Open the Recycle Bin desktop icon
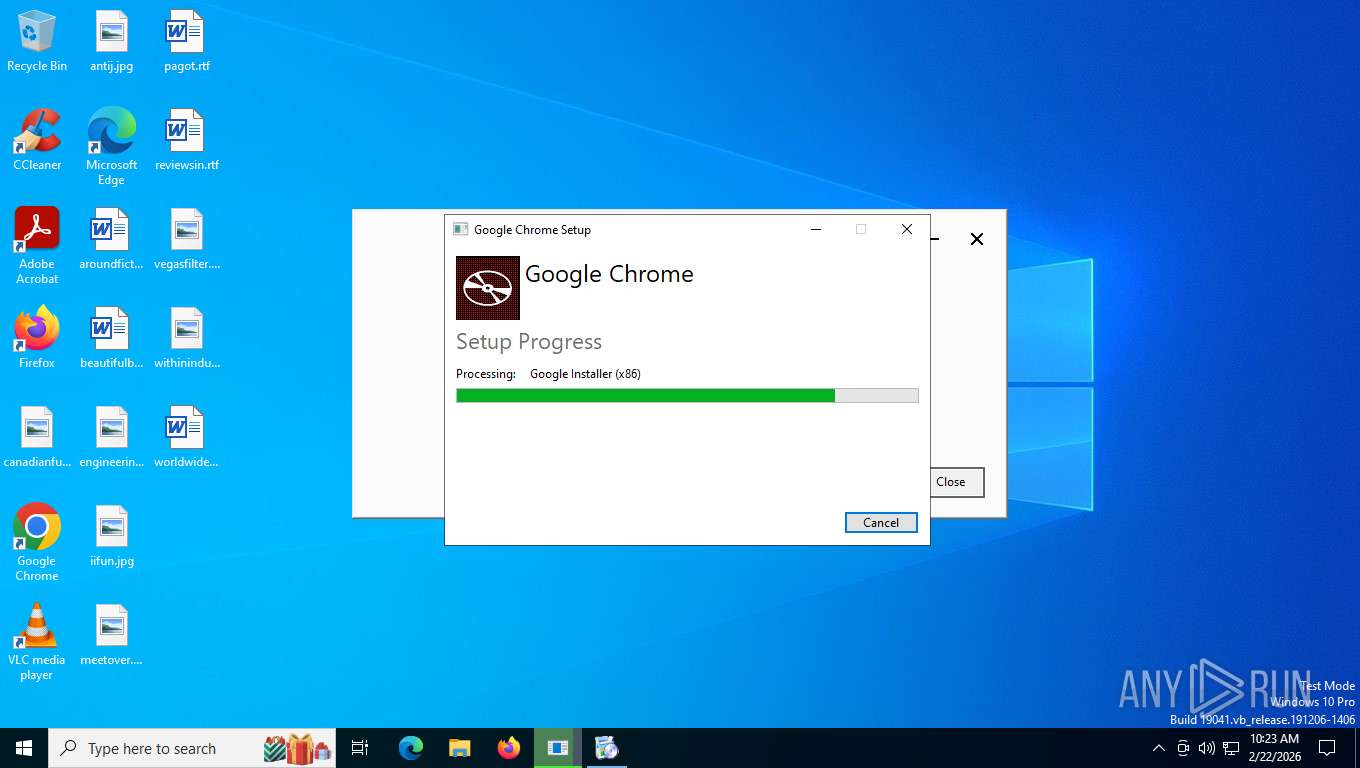1360x768 pixels. tap(37, 42)
